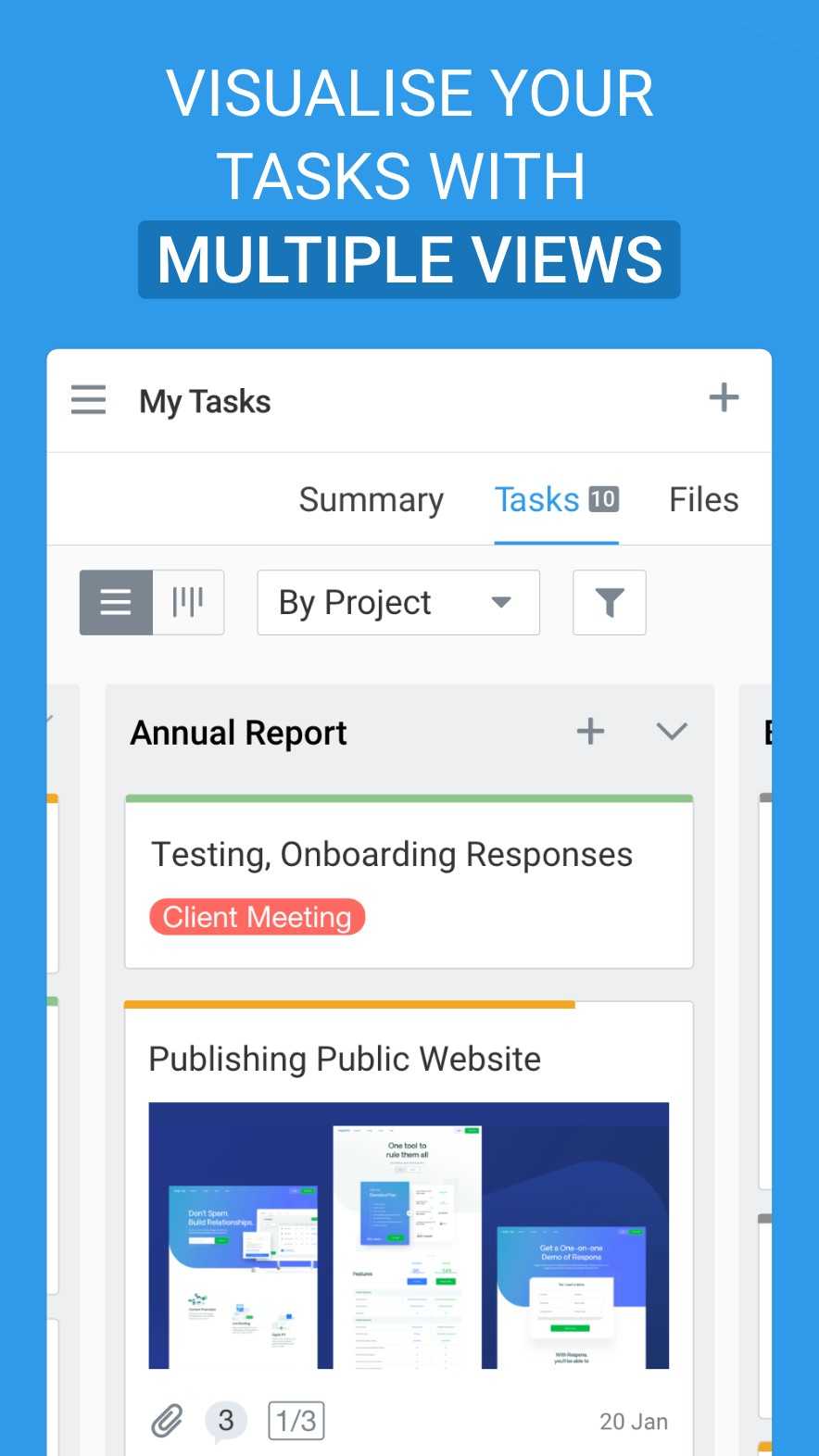Open the Testing, Onboarding Responses task

392,854
